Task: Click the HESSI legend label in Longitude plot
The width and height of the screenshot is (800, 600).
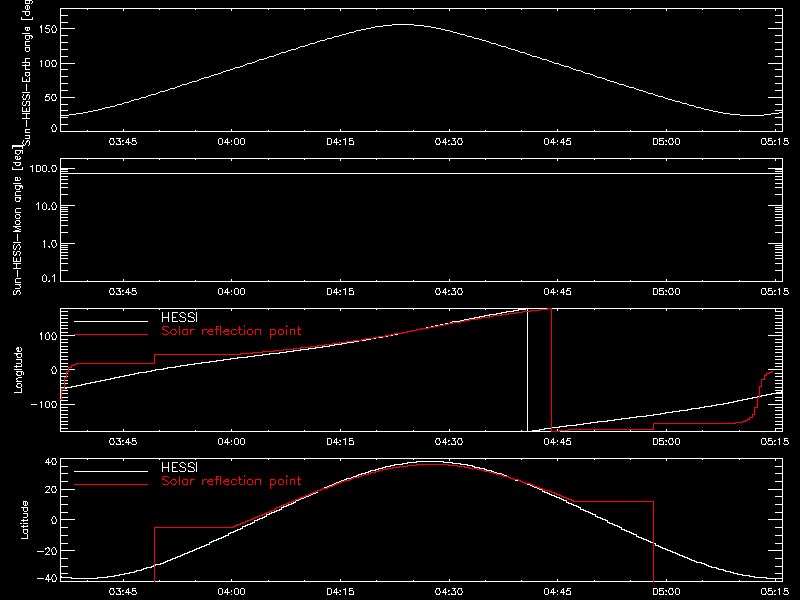Action: [179, 317]
